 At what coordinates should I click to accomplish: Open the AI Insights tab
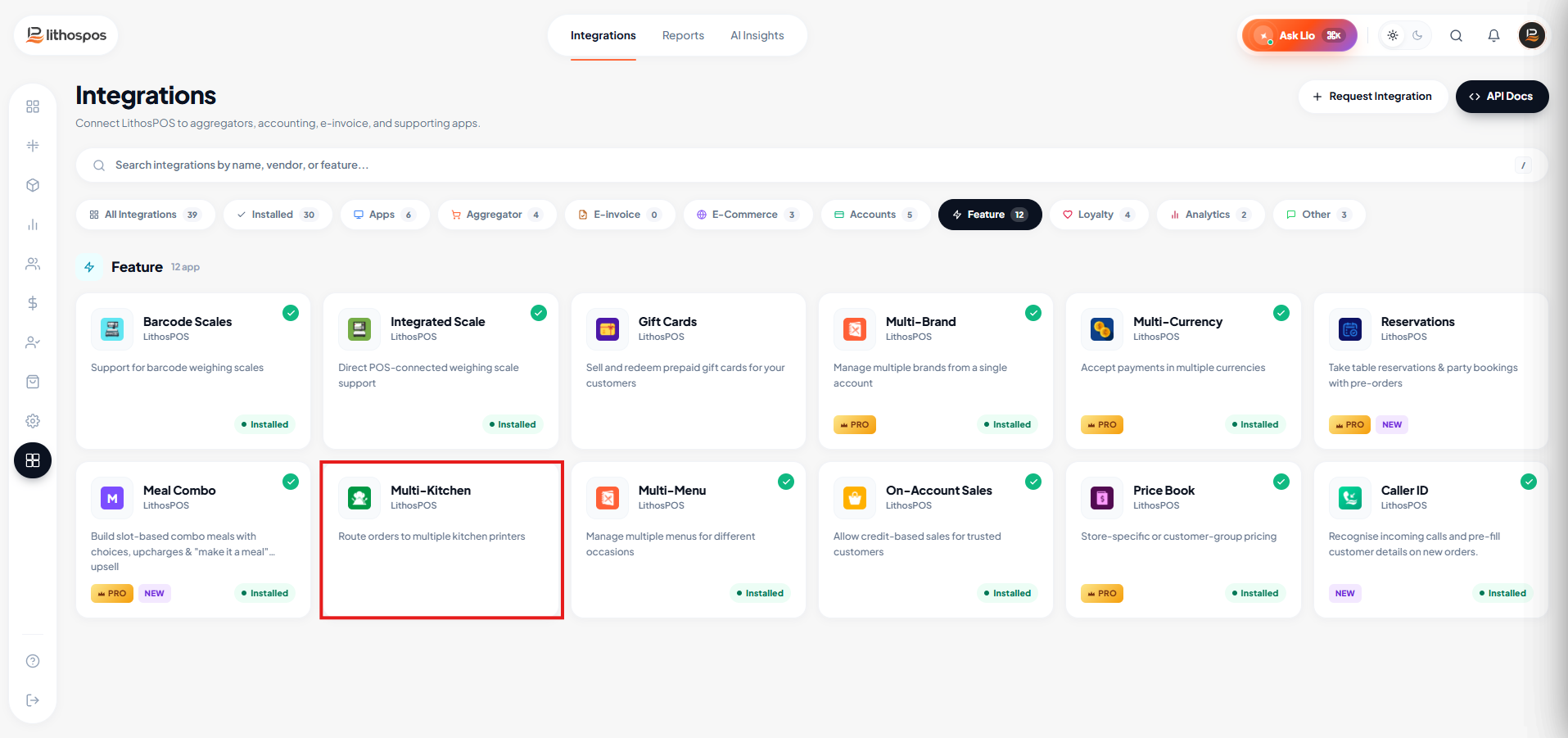757,35
